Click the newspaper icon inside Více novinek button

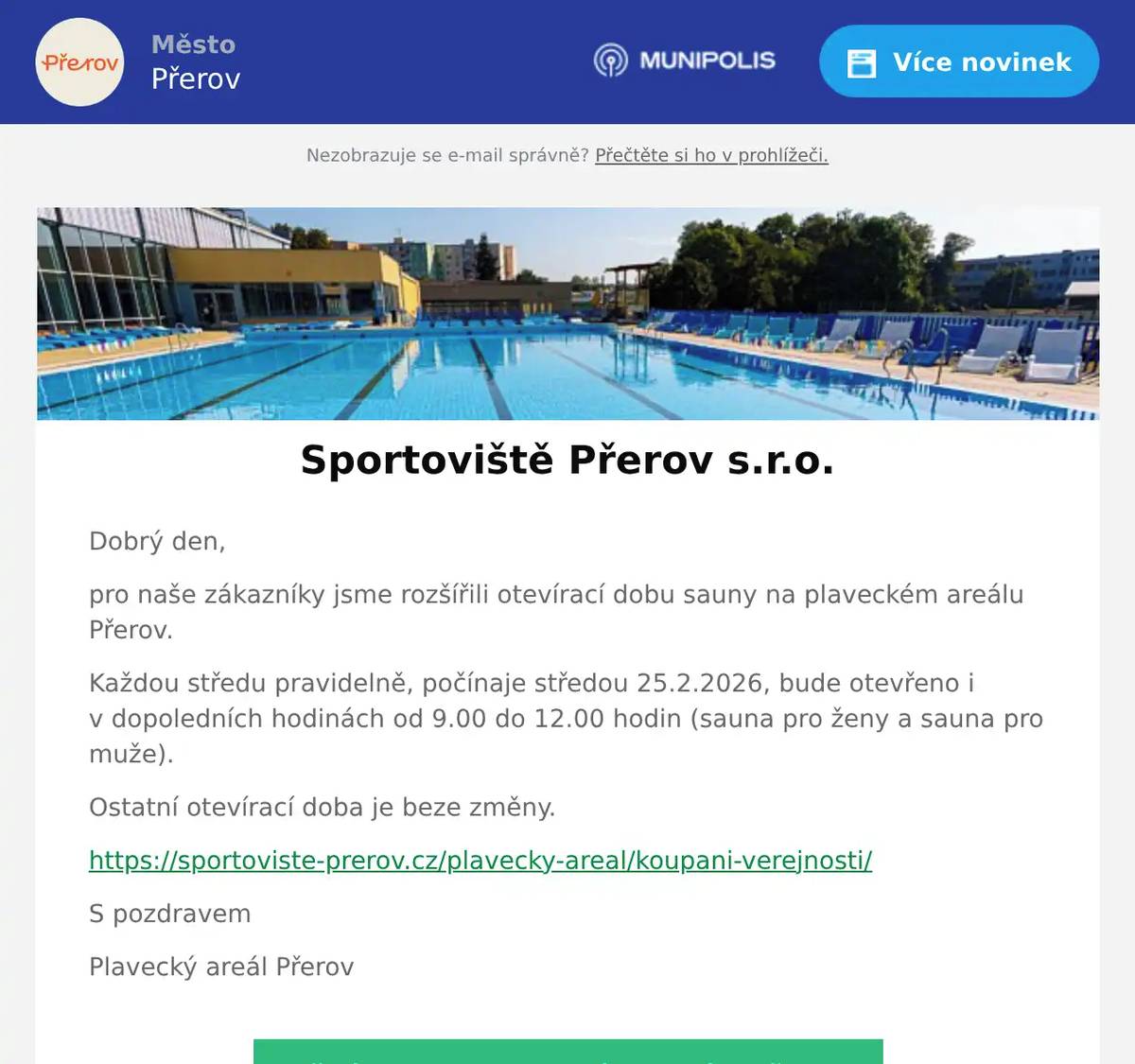(862, 61)
